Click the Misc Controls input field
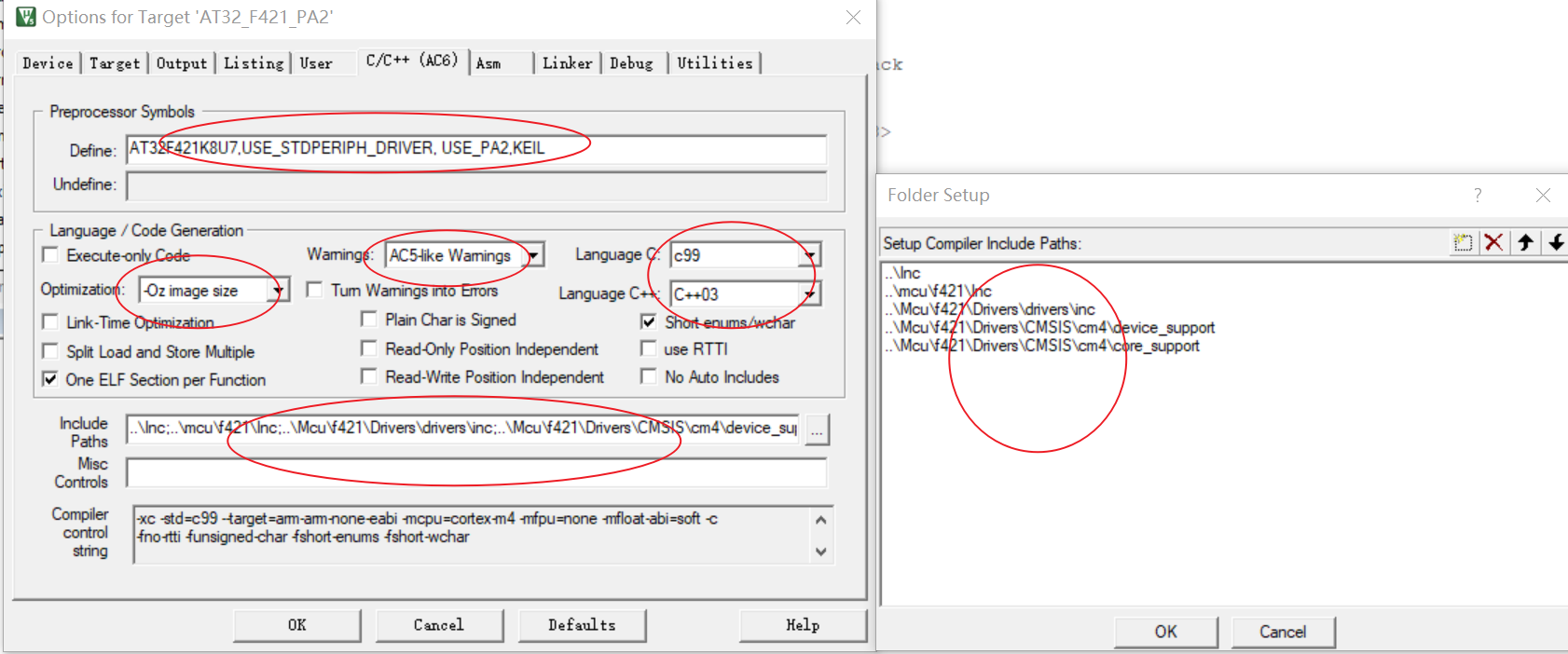The width and height of the screenshot is (1568, 654). pos(476,472)
